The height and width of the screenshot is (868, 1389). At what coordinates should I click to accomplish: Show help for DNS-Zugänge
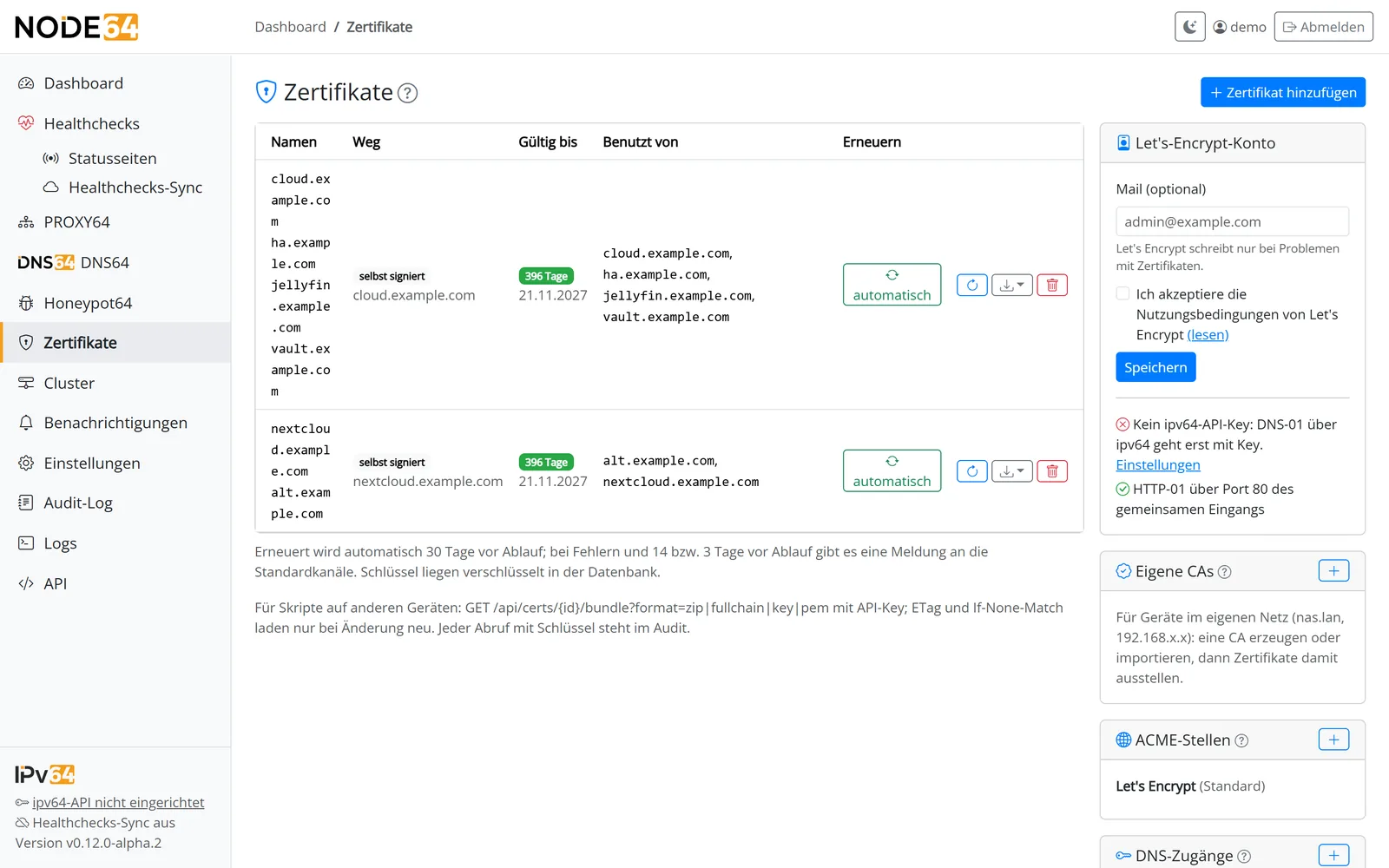1244,857
